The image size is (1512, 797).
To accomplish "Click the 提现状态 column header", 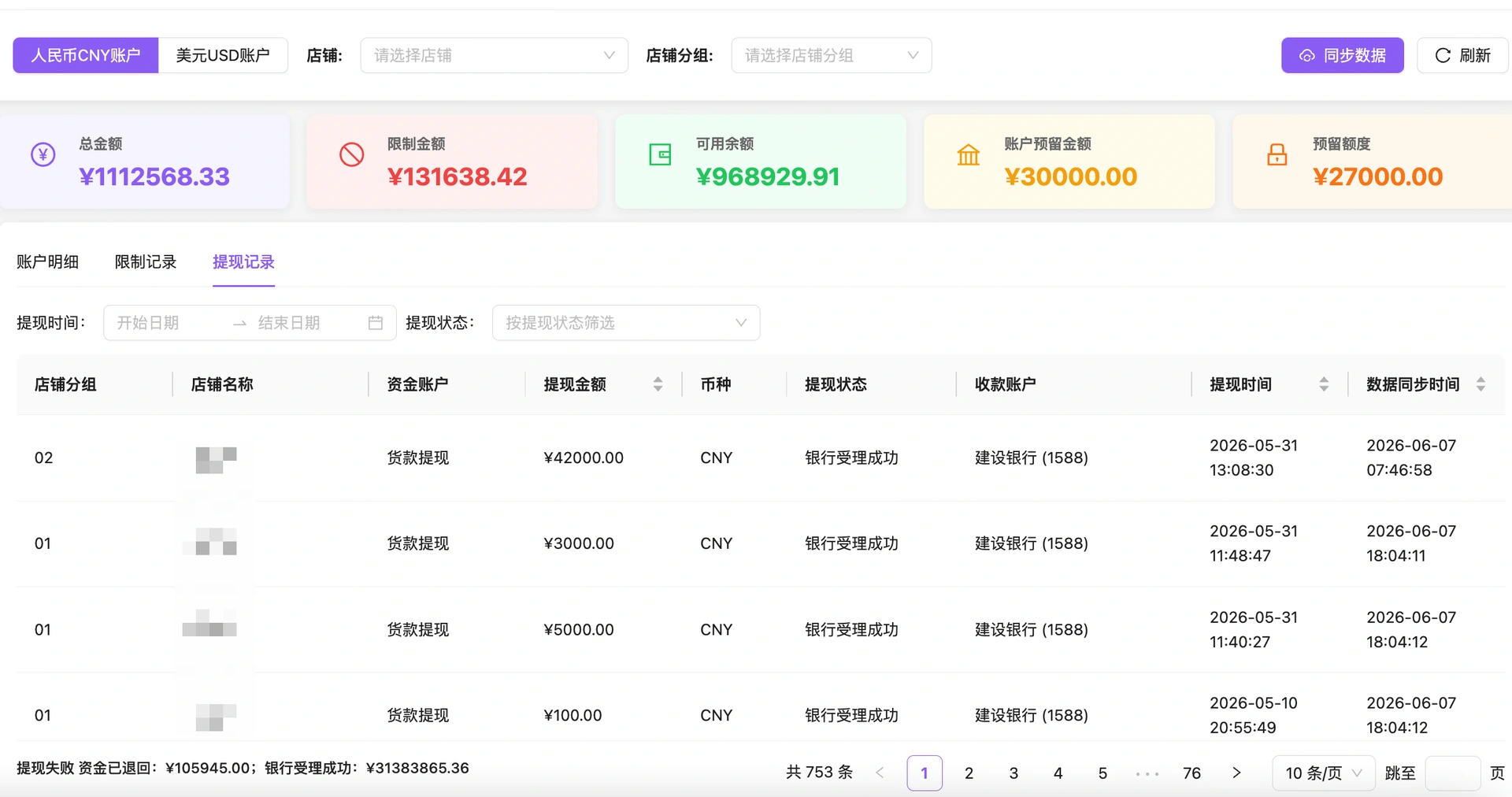I will [836, 384].
